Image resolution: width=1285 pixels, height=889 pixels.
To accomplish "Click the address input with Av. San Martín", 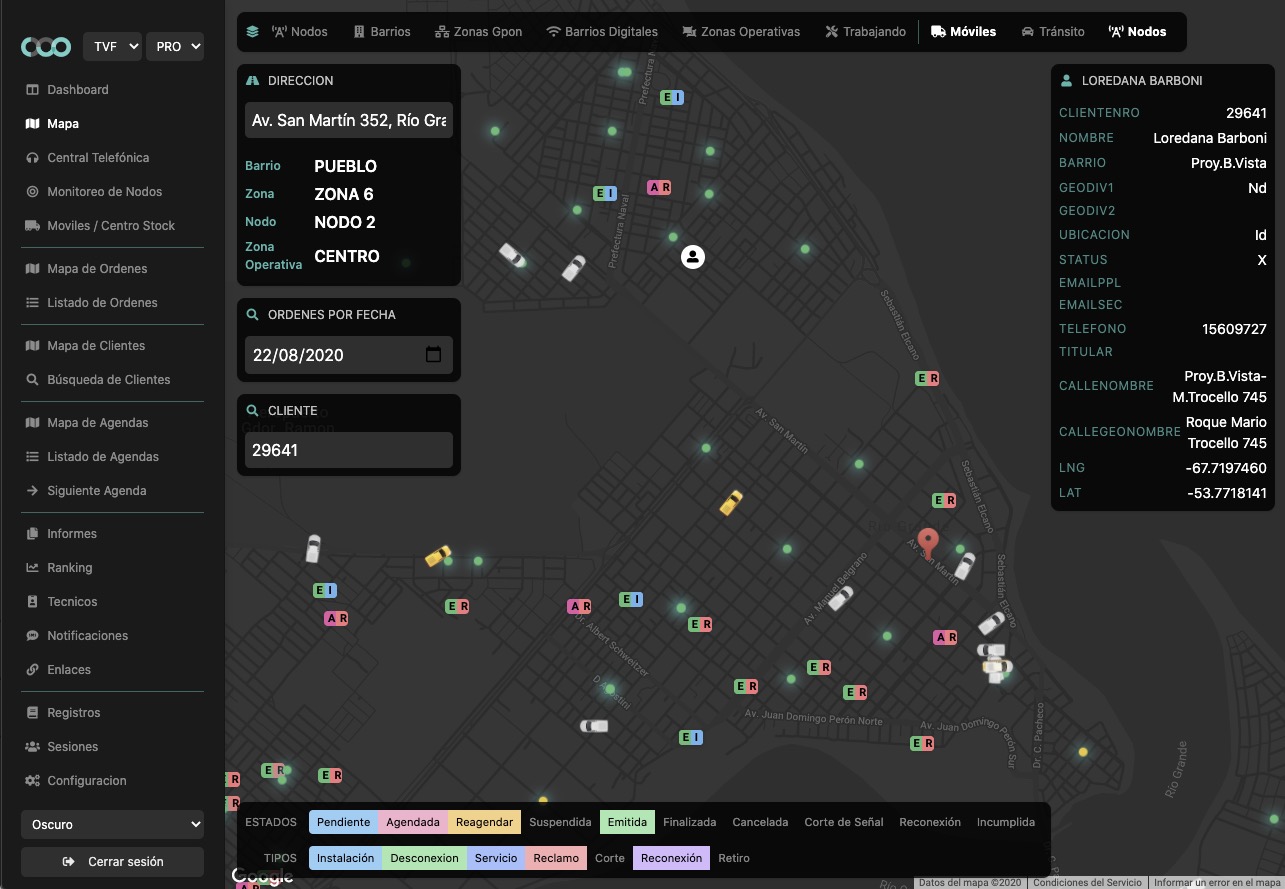I will (349, 120).
